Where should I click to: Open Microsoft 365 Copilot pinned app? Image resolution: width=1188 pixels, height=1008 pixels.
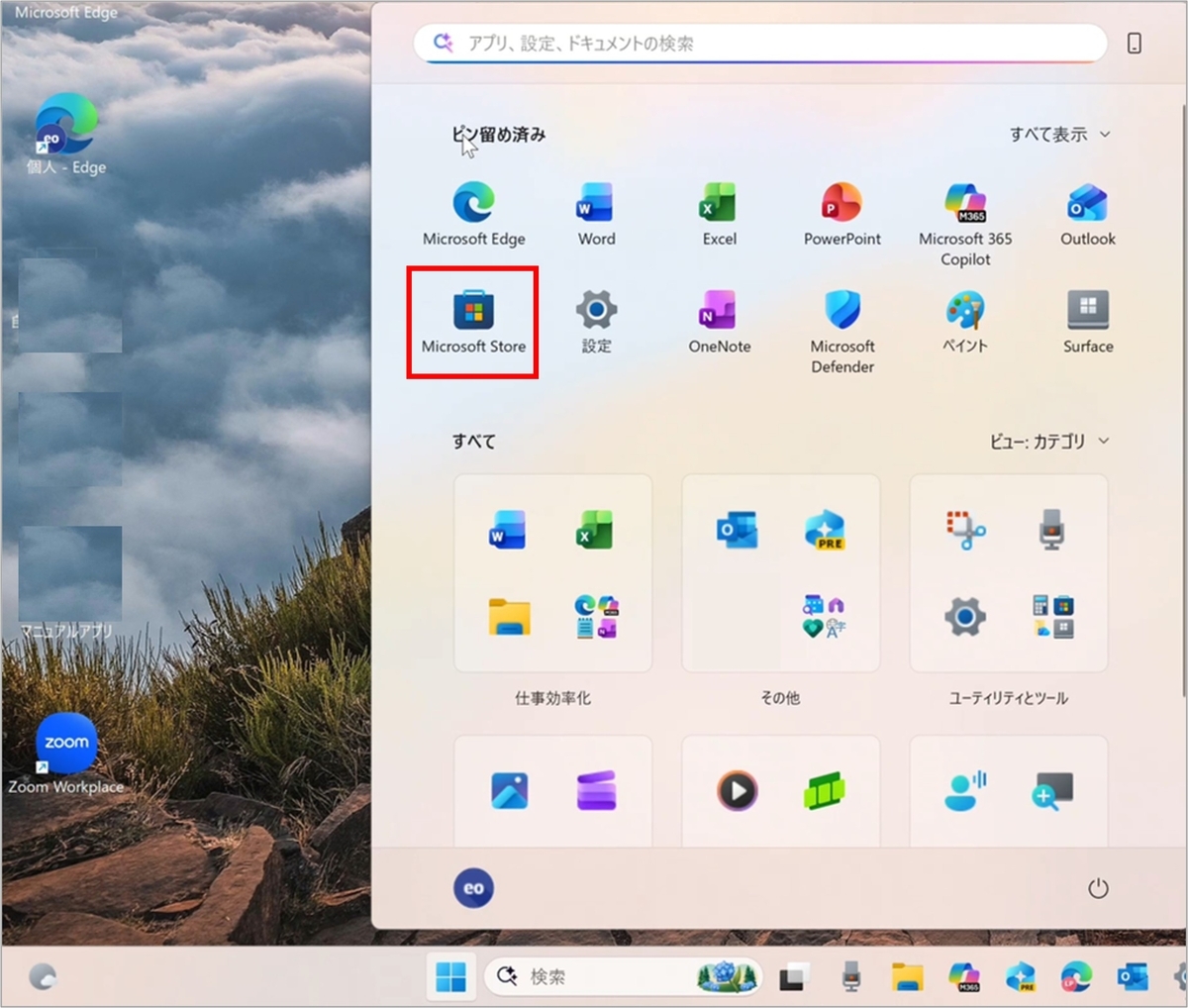pyautogui.click(x=965, y=224)
